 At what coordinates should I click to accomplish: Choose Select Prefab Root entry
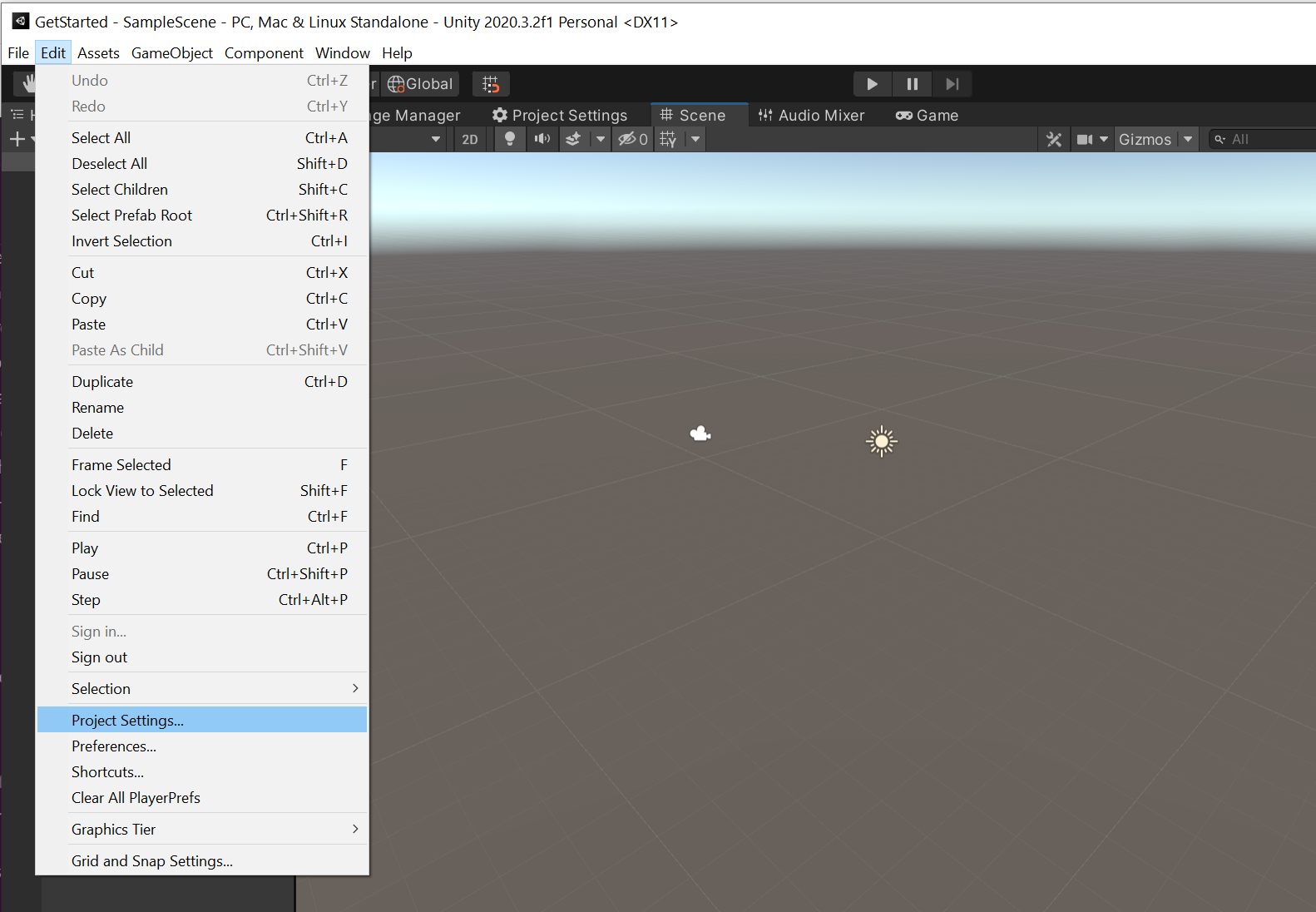pos(202,216)
